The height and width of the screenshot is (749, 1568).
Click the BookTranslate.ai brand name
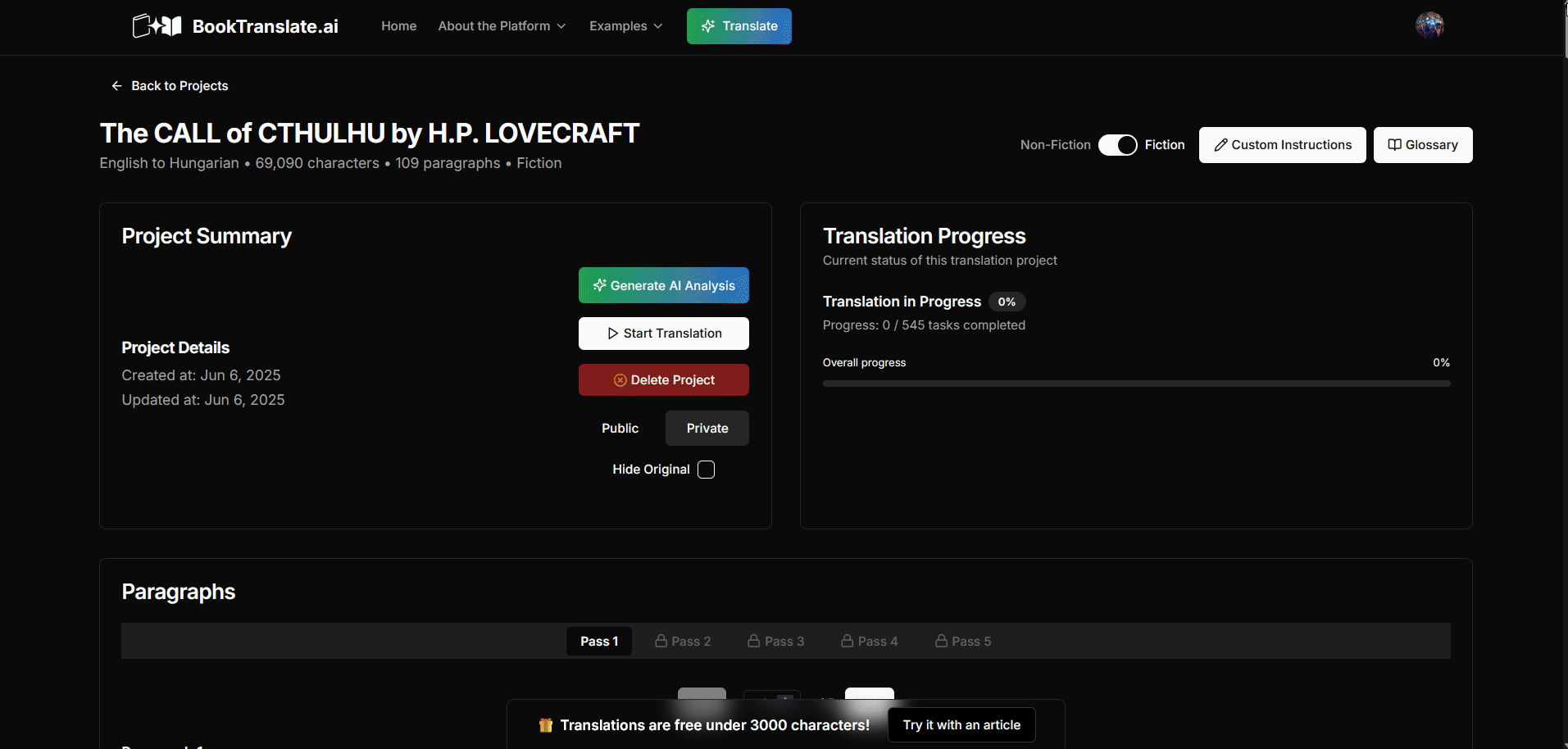(x=266, y=26)
